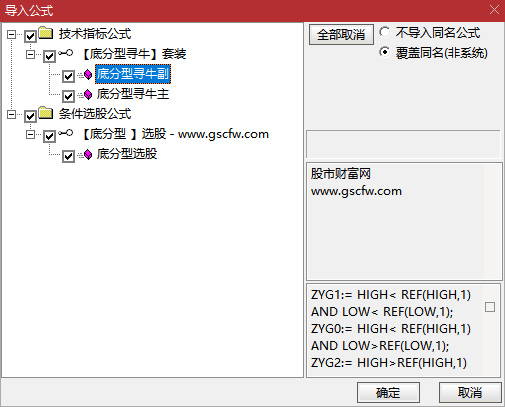Uncheck the 【底分型寻牛】套装 checkbox
This screenshot has width=505, height=407.
pyautogui.click(x=49, y=56)
